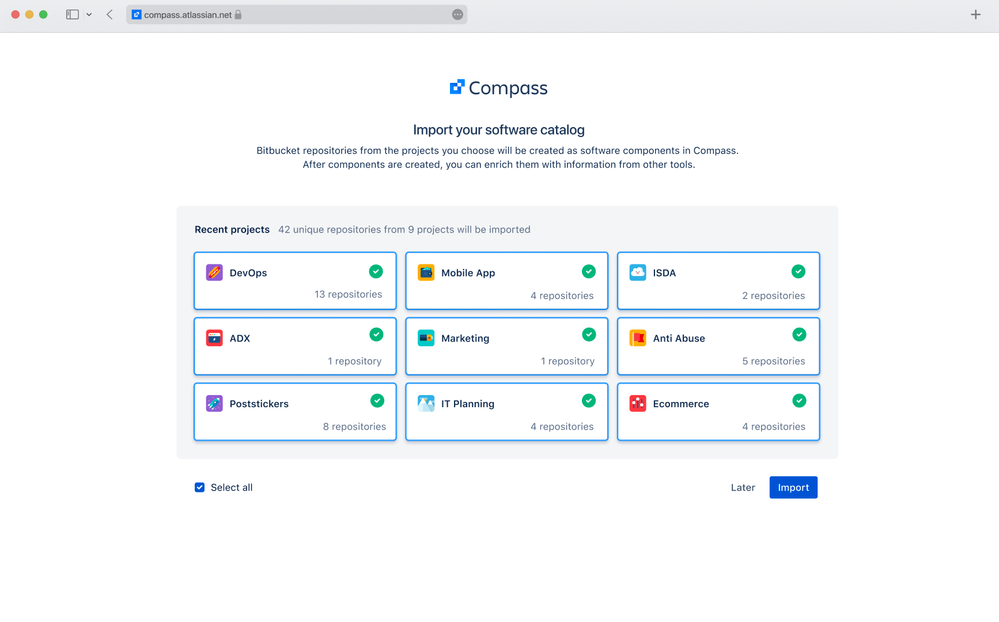
Task: Click the DevOps project name
Action: click(248, 273)
